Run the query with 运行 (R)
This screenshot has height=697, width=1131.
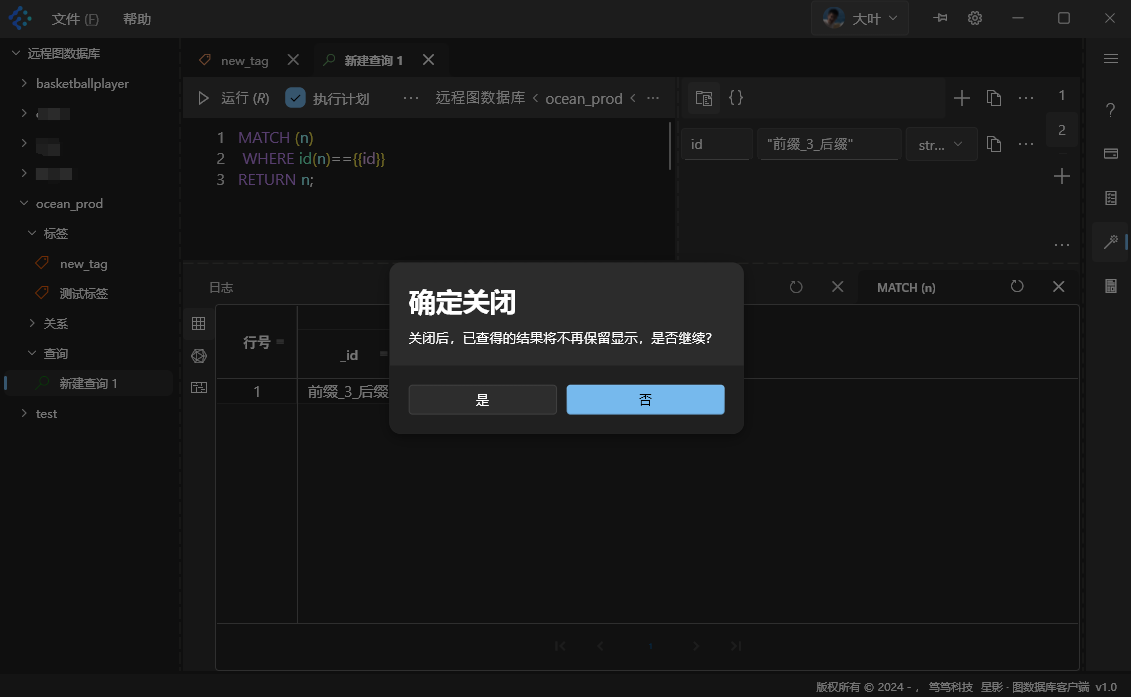pos(234,98)
